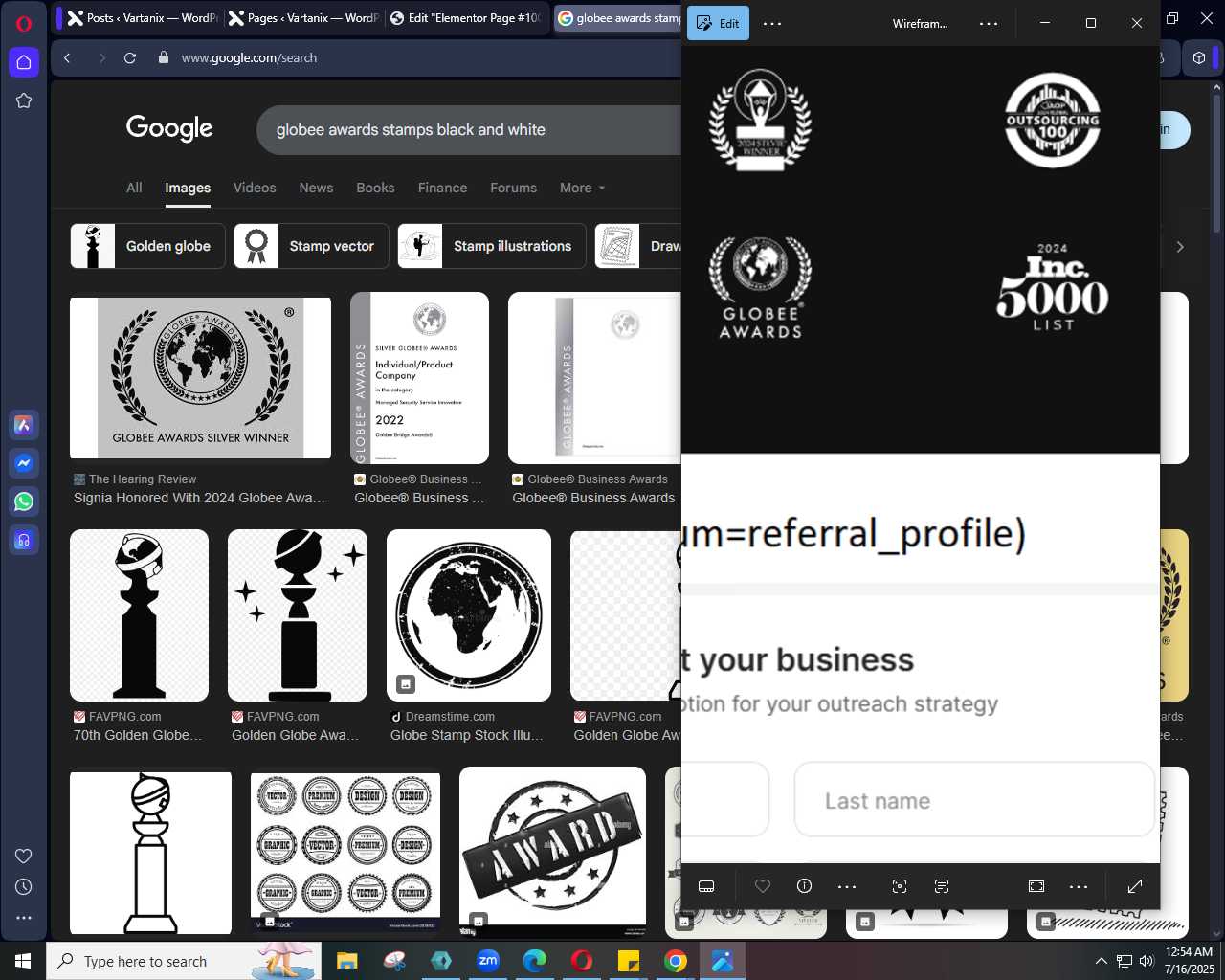This screenshot has height=980, width=1225.
Task: Open Messenger in Opera sidebar
Action: pos(24,463)
